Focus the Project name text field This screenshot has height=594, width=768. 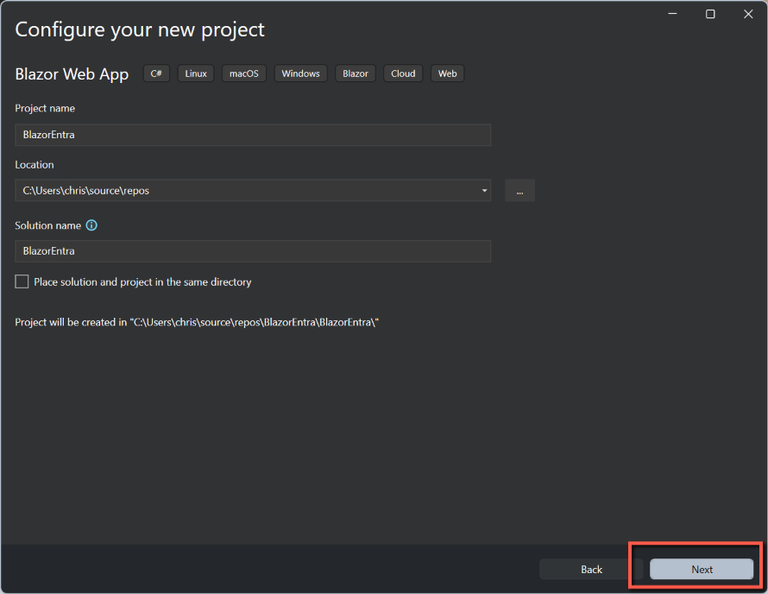click(252, 135)
